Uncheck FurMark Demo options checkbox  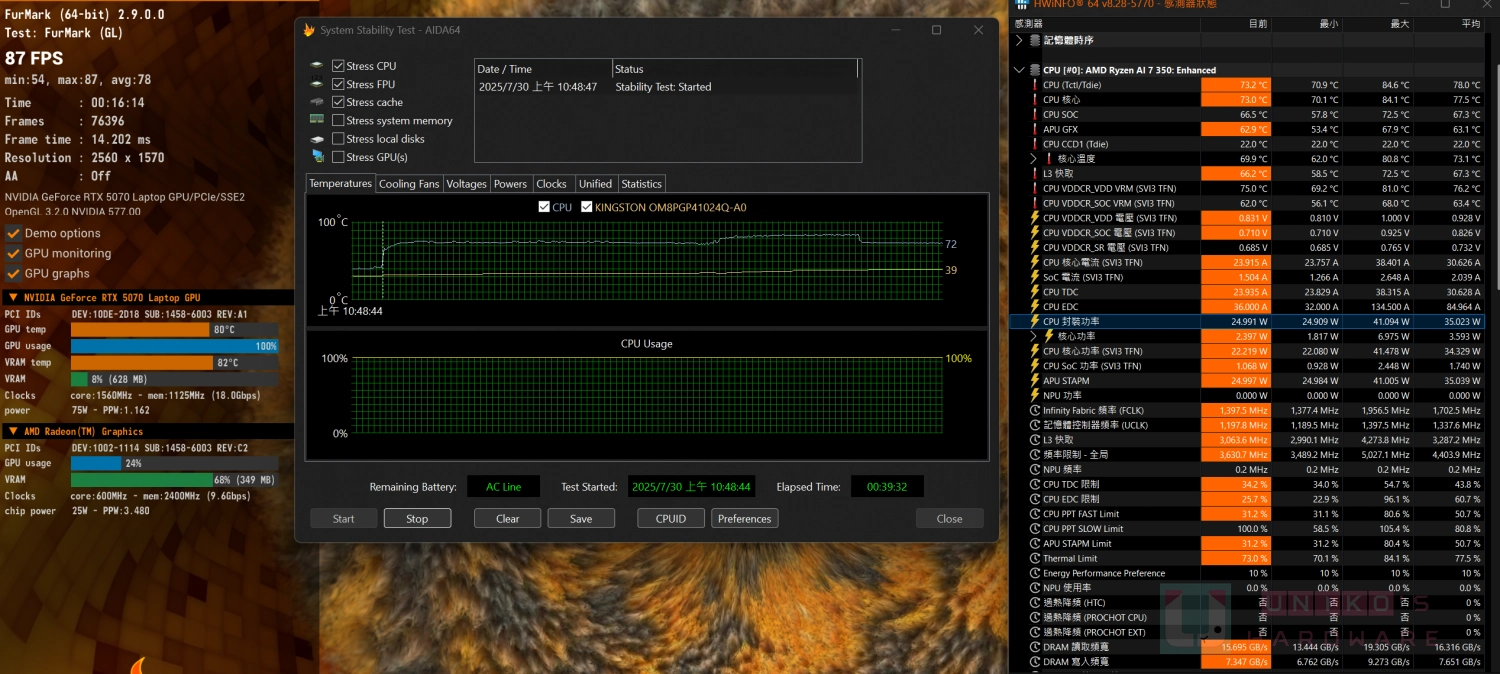point(13,233)
